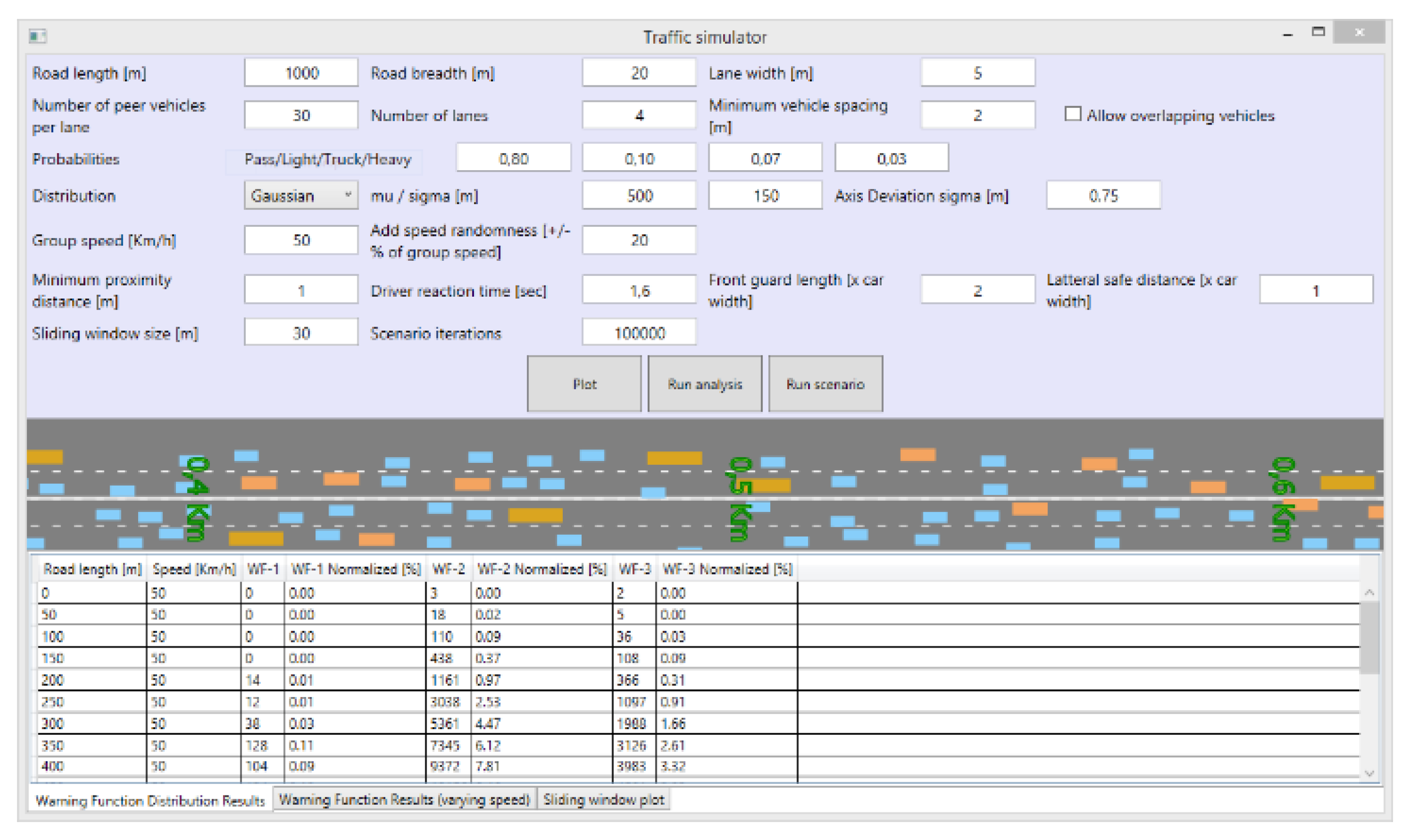Click the WF-2 Normalized column header
1411x840 pixels.
(x=541, y=569)
